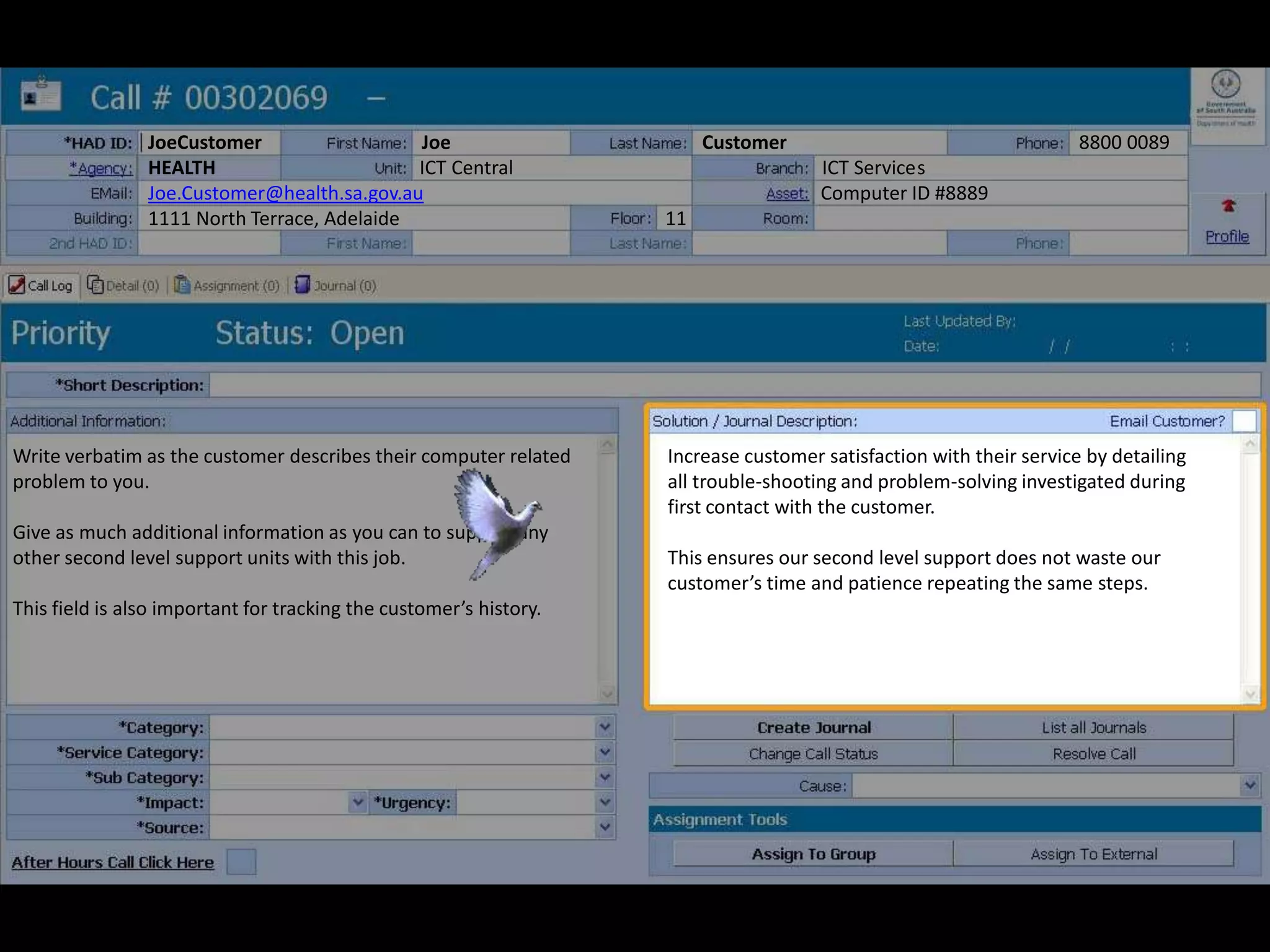1270x952 pixels.
Task: Expand the Sub Category dropdown
Action: click(x=605, y=777)
